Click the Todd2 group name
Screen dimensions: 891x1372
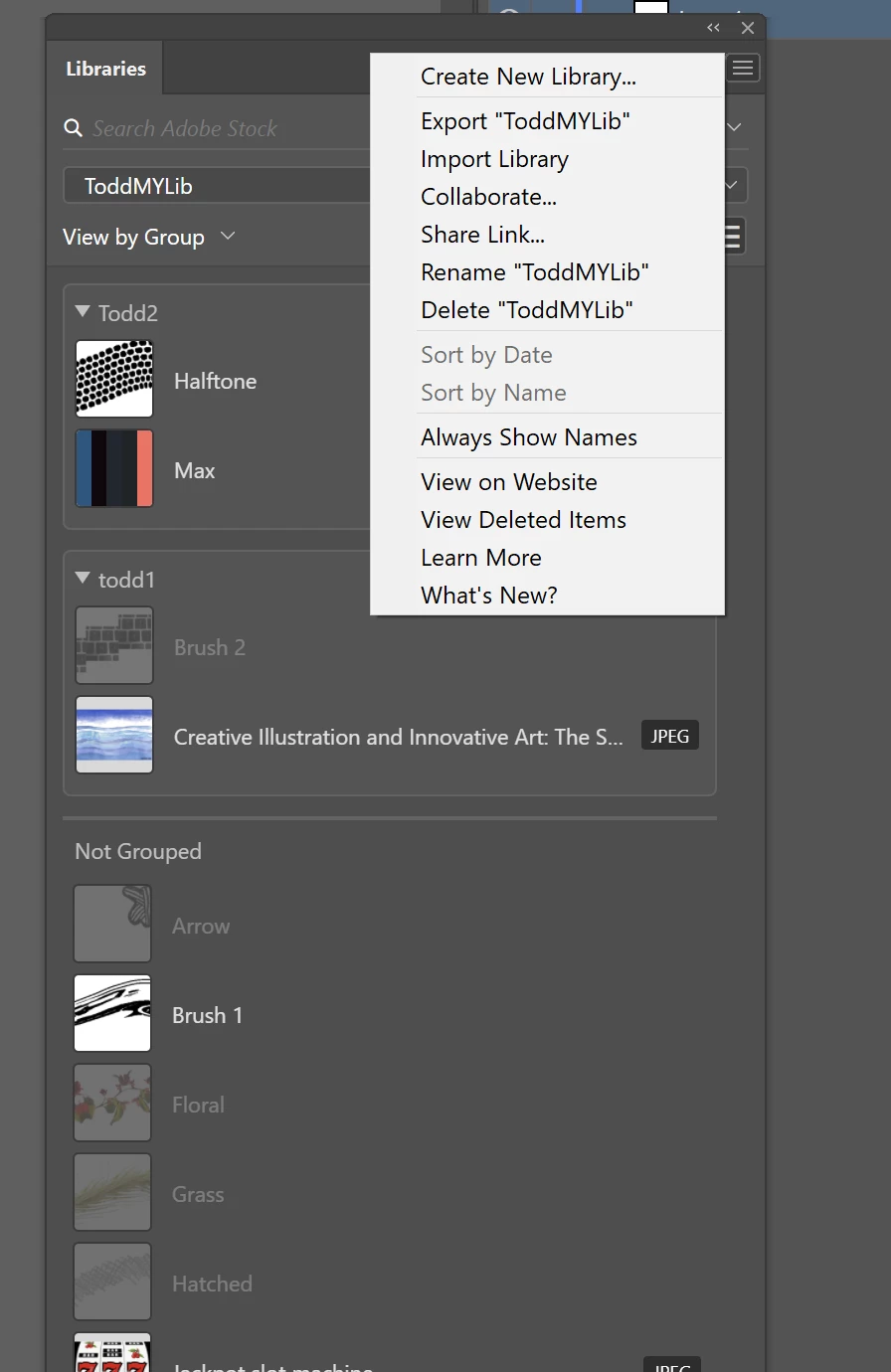pyautogui.click(x=128, y=313)
